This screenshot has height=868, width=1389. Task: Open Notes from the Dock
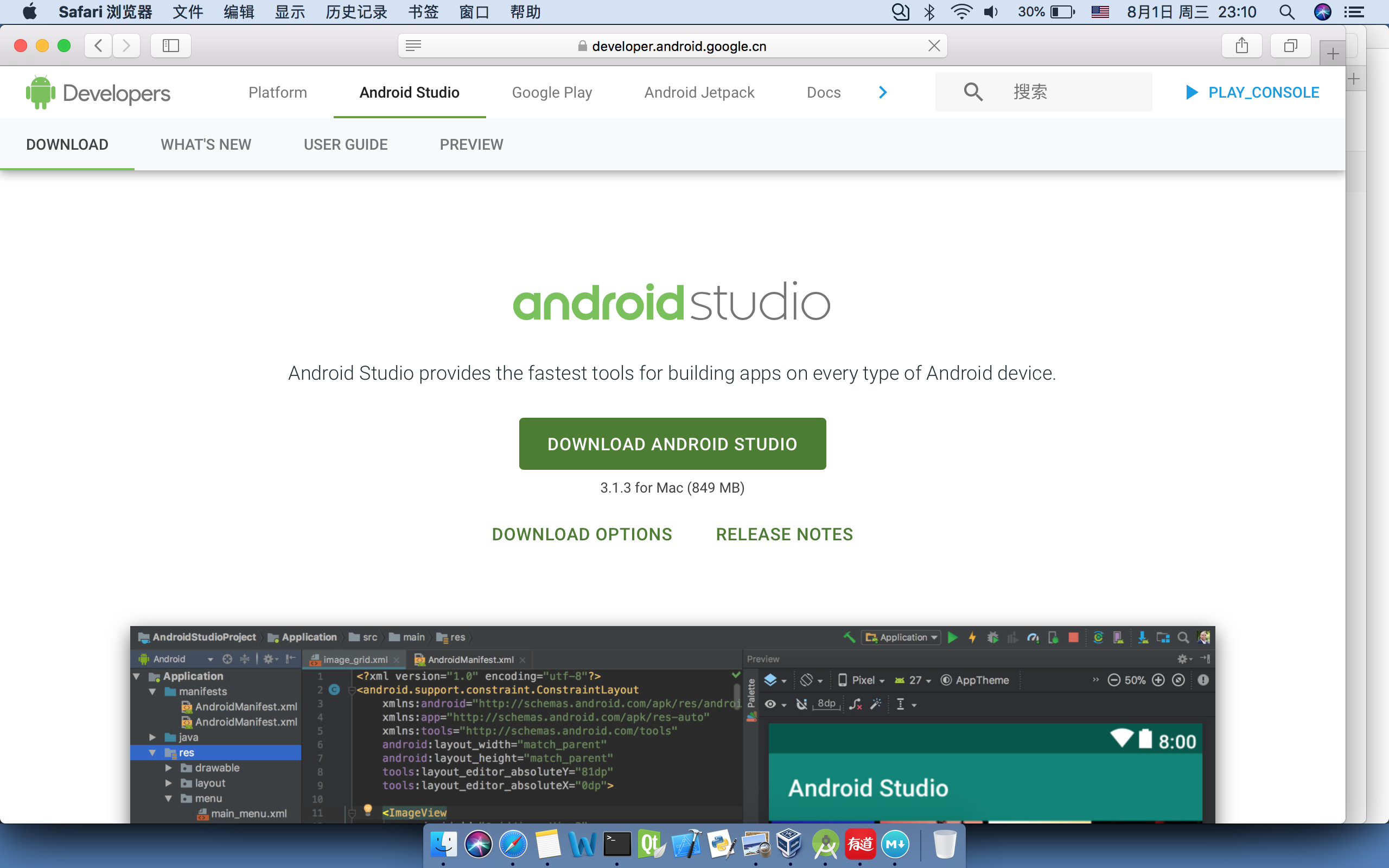click(x=547, y=845)
